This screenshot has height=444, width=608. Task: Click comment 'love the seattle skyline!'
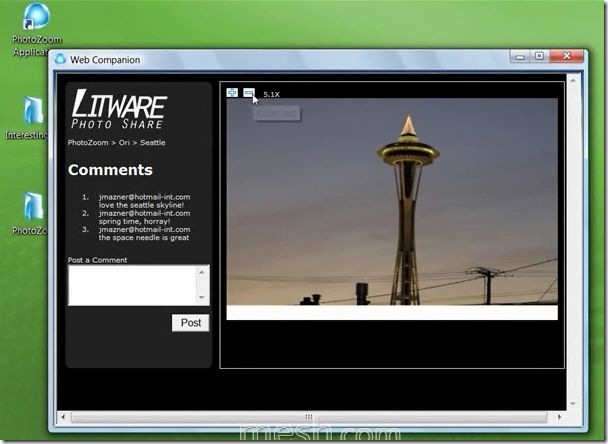[141, 205]
